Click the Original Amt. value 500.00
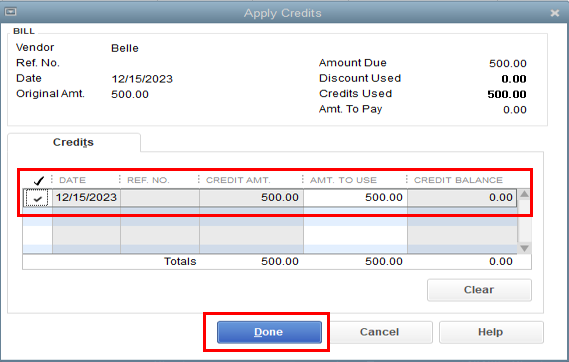 130,94
